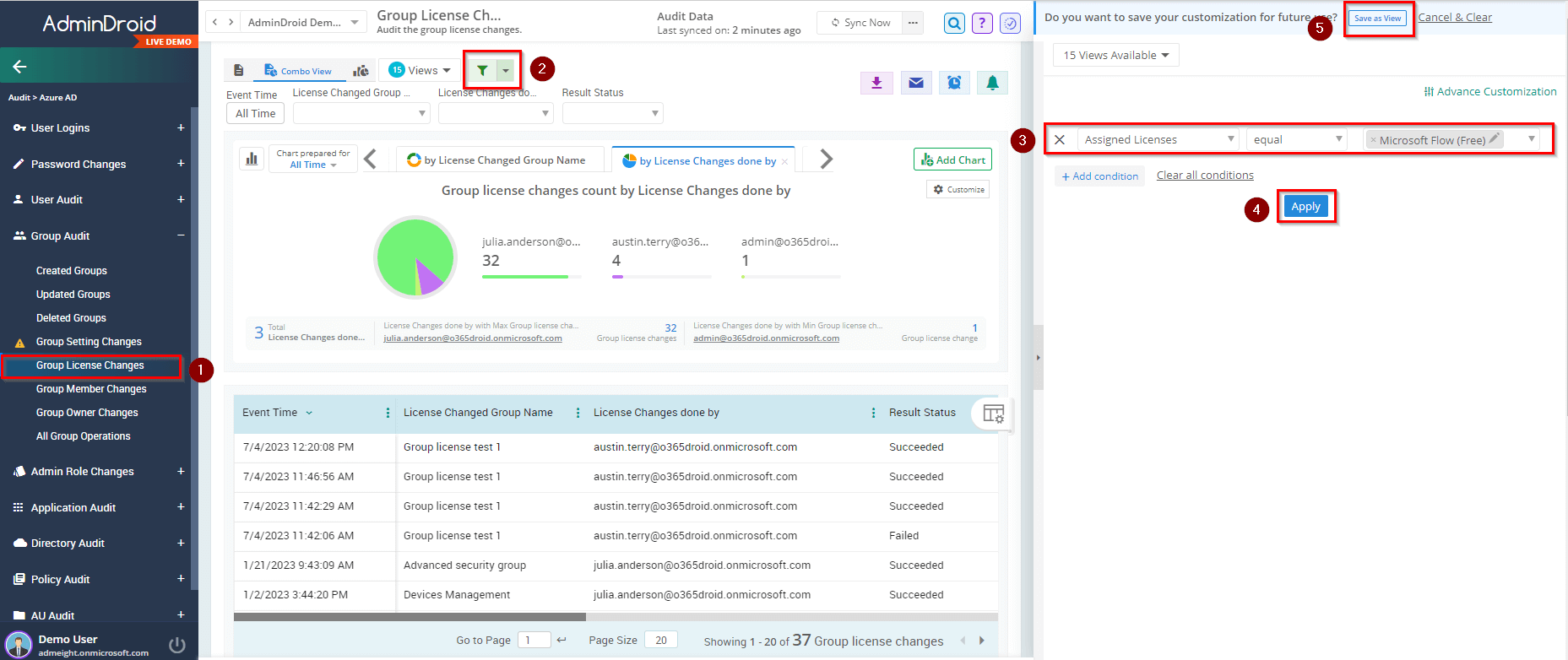
Task: Open the alert bell icon
Action: [992, 83]
